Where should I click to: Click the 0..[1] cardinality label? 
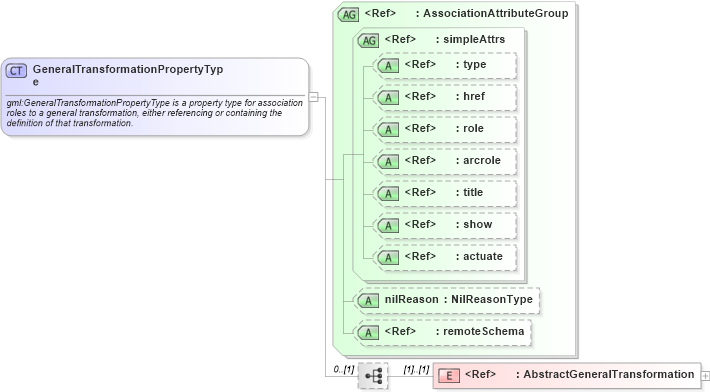tap(344, 369)
